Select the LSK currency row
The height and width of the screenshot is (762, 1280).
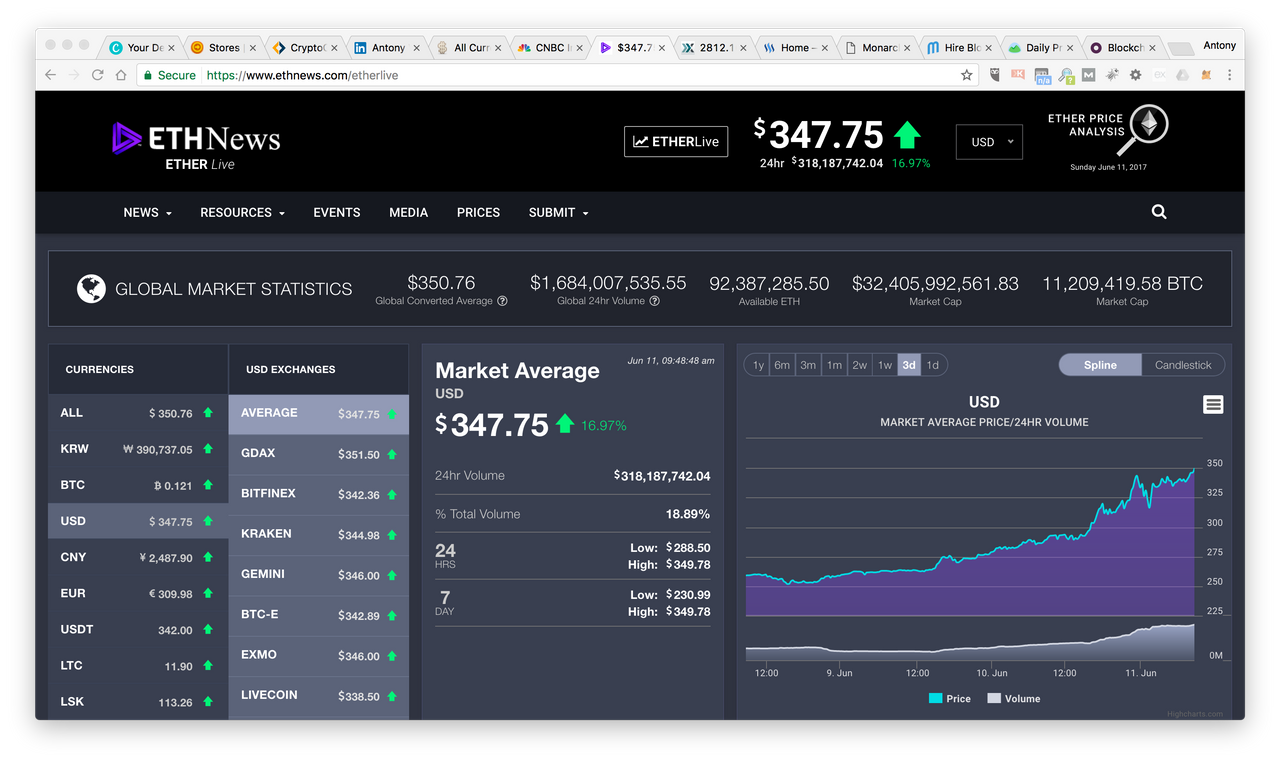(138, 701)
